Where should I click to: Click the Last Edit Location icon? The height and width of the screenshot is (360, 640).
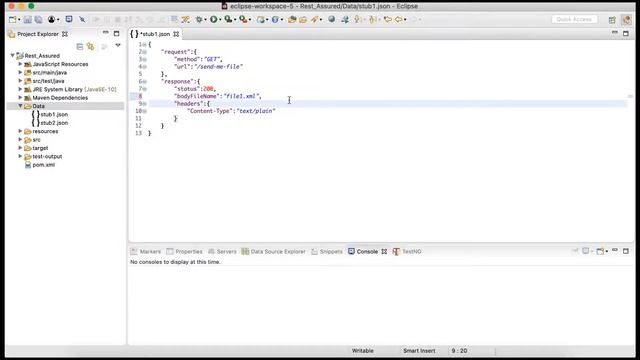(x=387, y=19)
